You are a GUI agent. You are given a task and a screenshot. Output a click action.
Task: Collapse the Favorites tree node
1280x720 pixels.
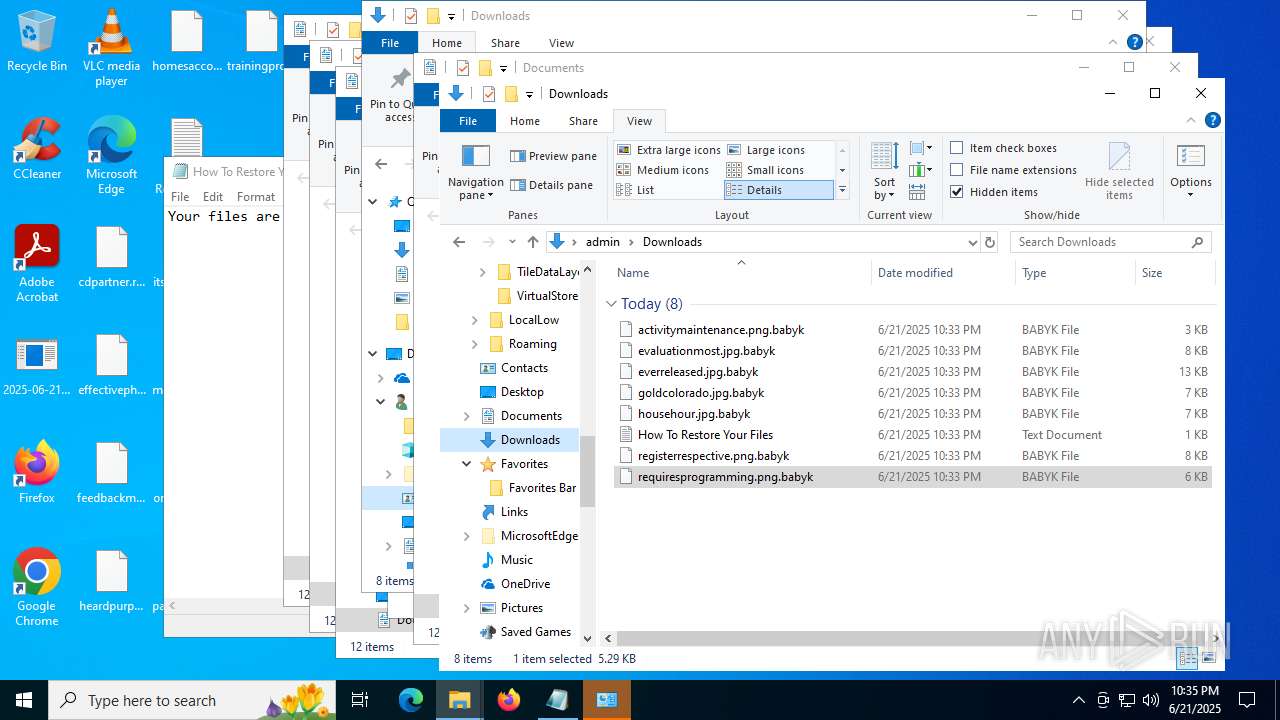[467, 464]
